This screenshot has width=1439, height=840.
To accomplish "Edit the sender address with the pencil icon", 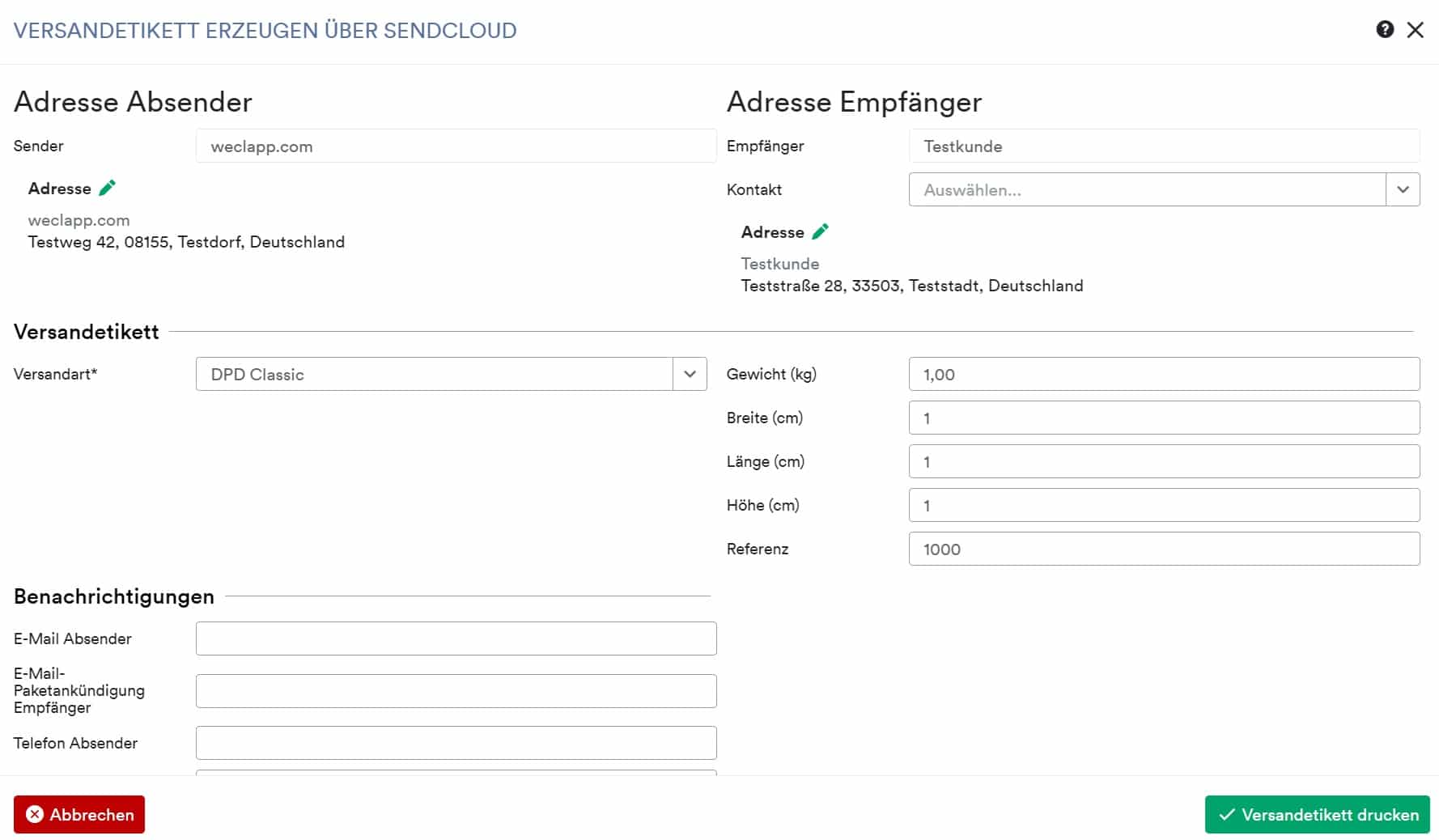I will click(107, 188).
